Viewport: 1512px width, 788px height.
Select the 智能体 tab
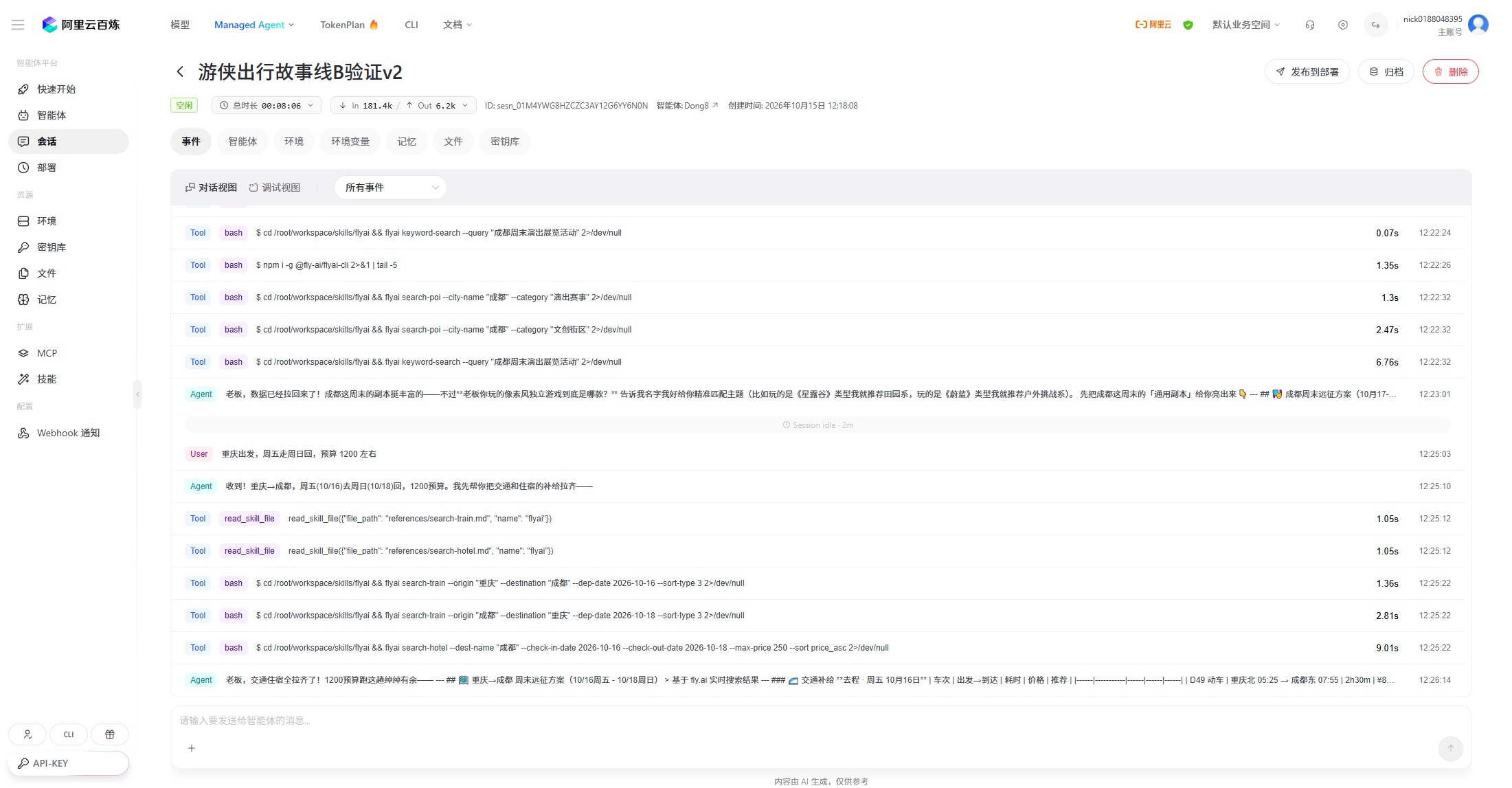tap(242, 142)
